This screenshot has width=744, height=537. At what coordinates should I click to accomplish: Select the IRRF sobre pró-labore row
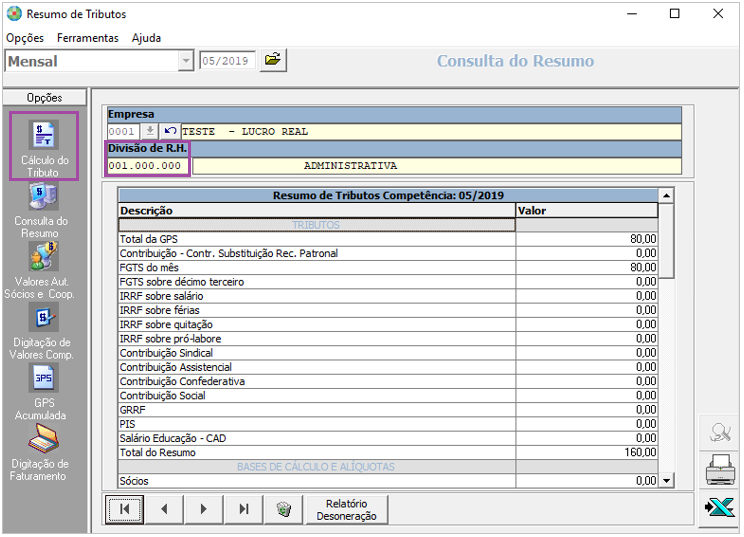[388, 339]
